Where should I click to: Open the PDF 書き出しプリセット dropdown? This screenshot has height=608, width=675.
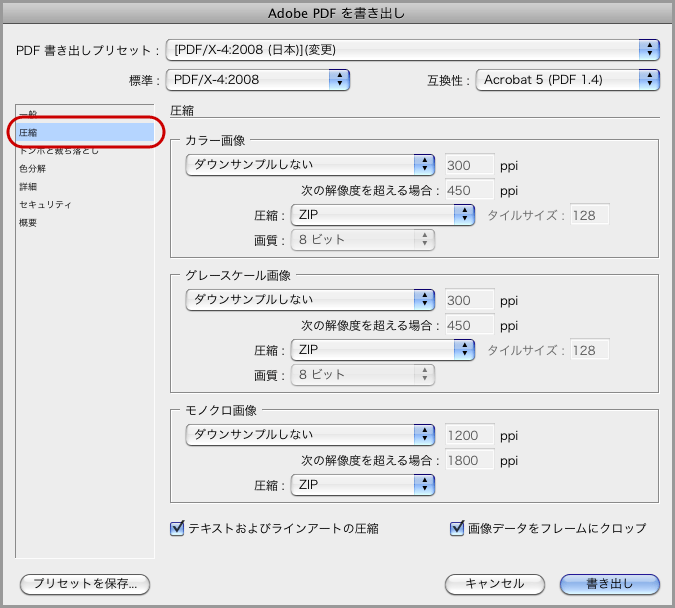[412, 50]
